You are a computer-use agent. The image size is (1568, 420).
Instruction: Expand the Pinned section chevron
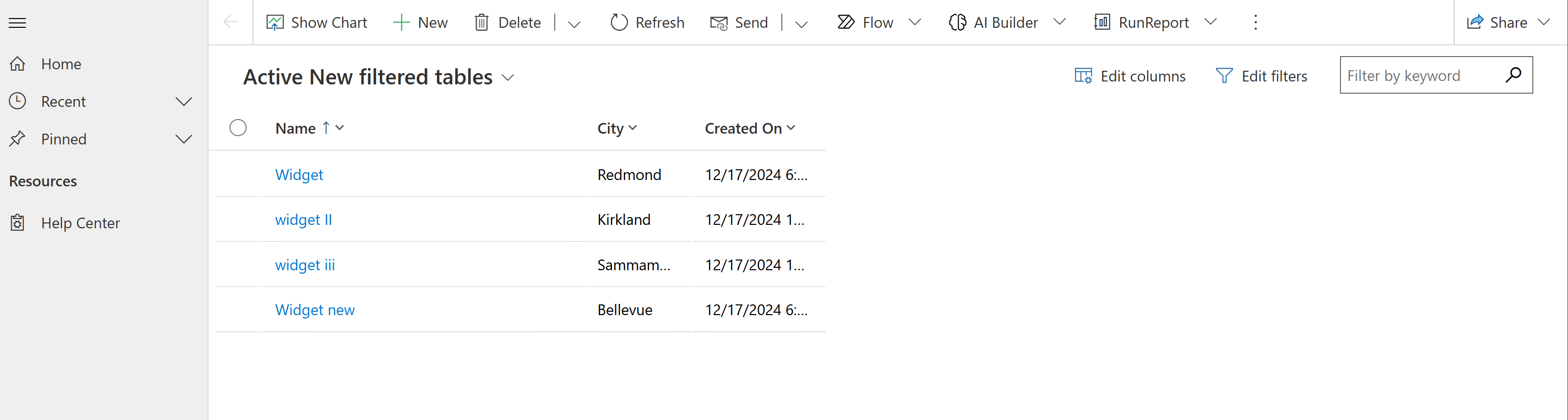184,139
